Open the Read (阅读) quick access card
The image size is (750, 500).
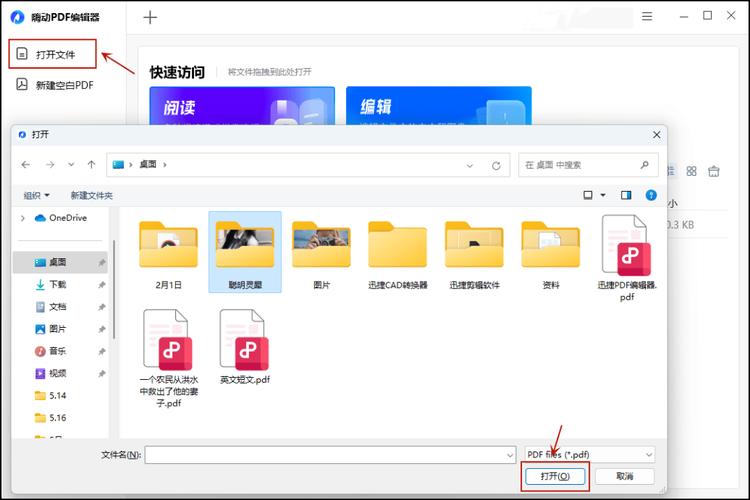coord(242,106)
